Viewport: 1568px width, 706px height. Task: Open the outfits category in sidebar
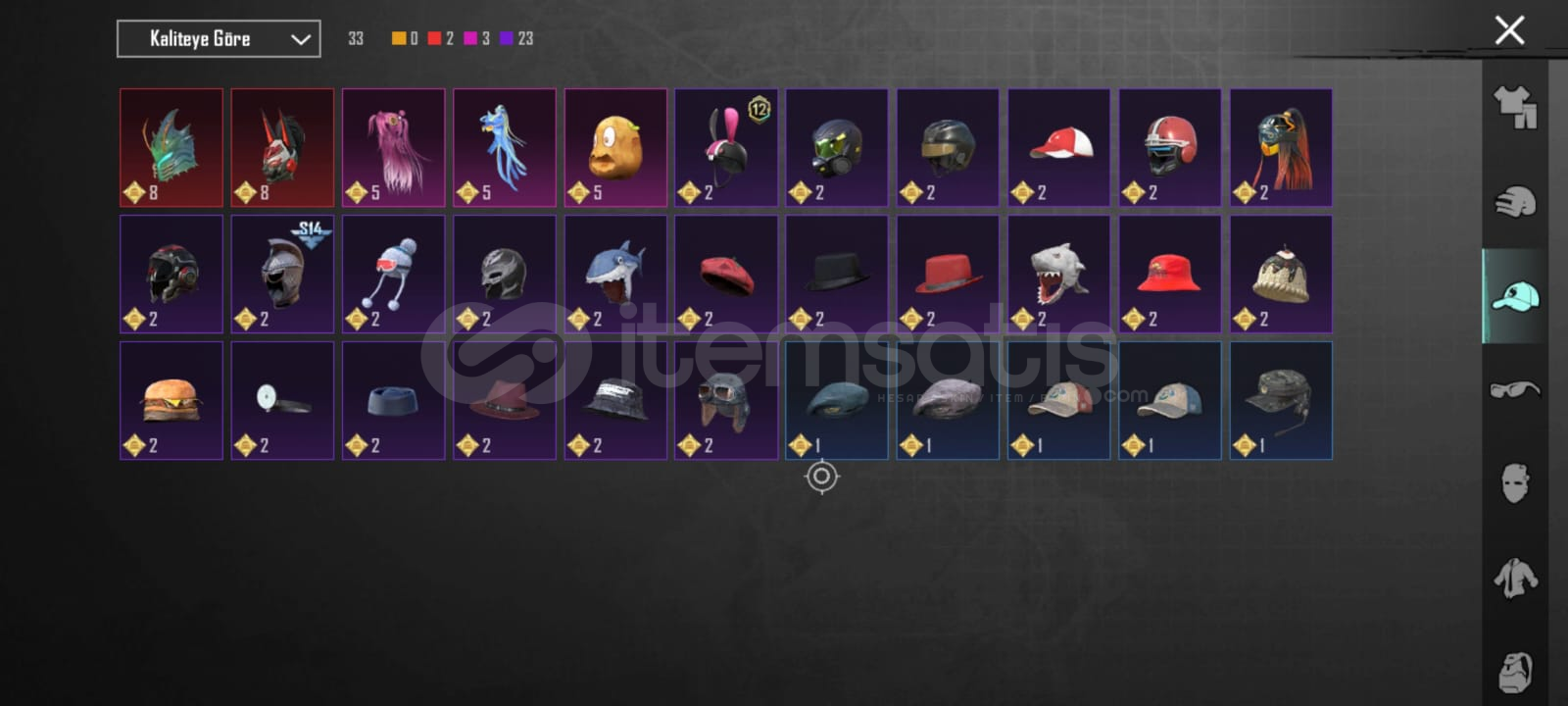tap(1515, 107)
